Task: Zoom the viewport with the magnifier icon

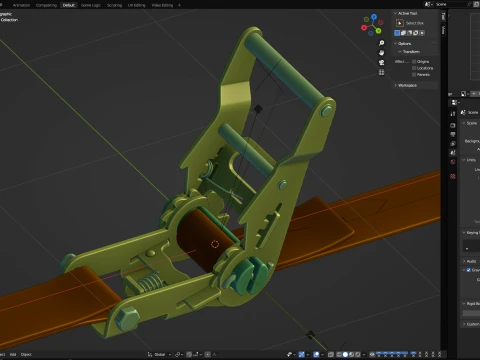Action: [x=381, y=43]
